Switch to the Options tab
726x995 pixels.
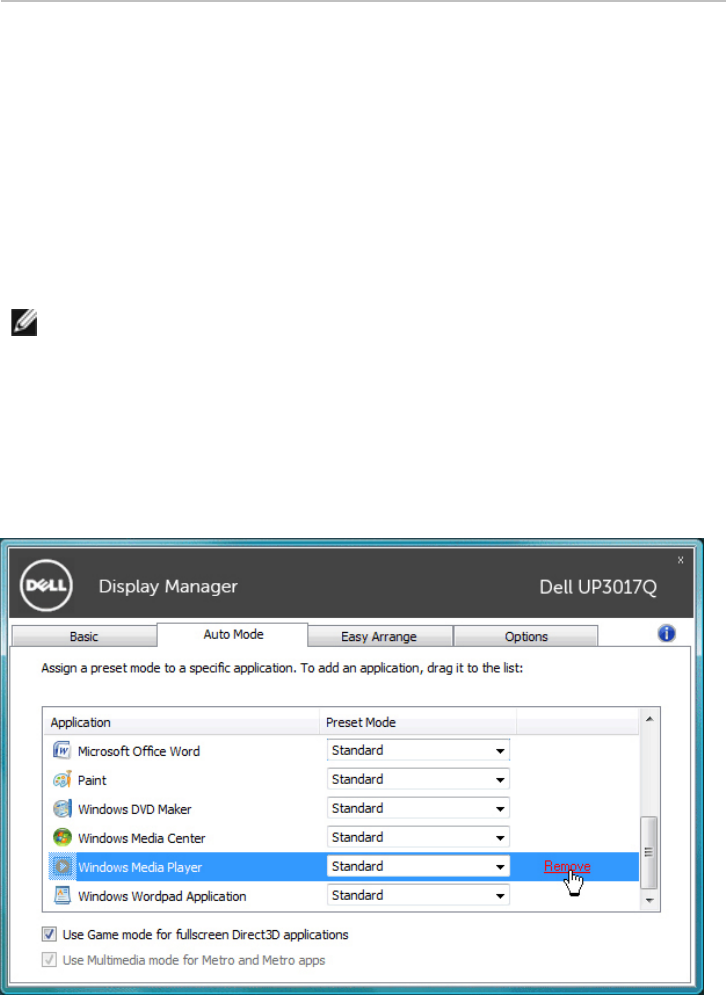(525, 636)
